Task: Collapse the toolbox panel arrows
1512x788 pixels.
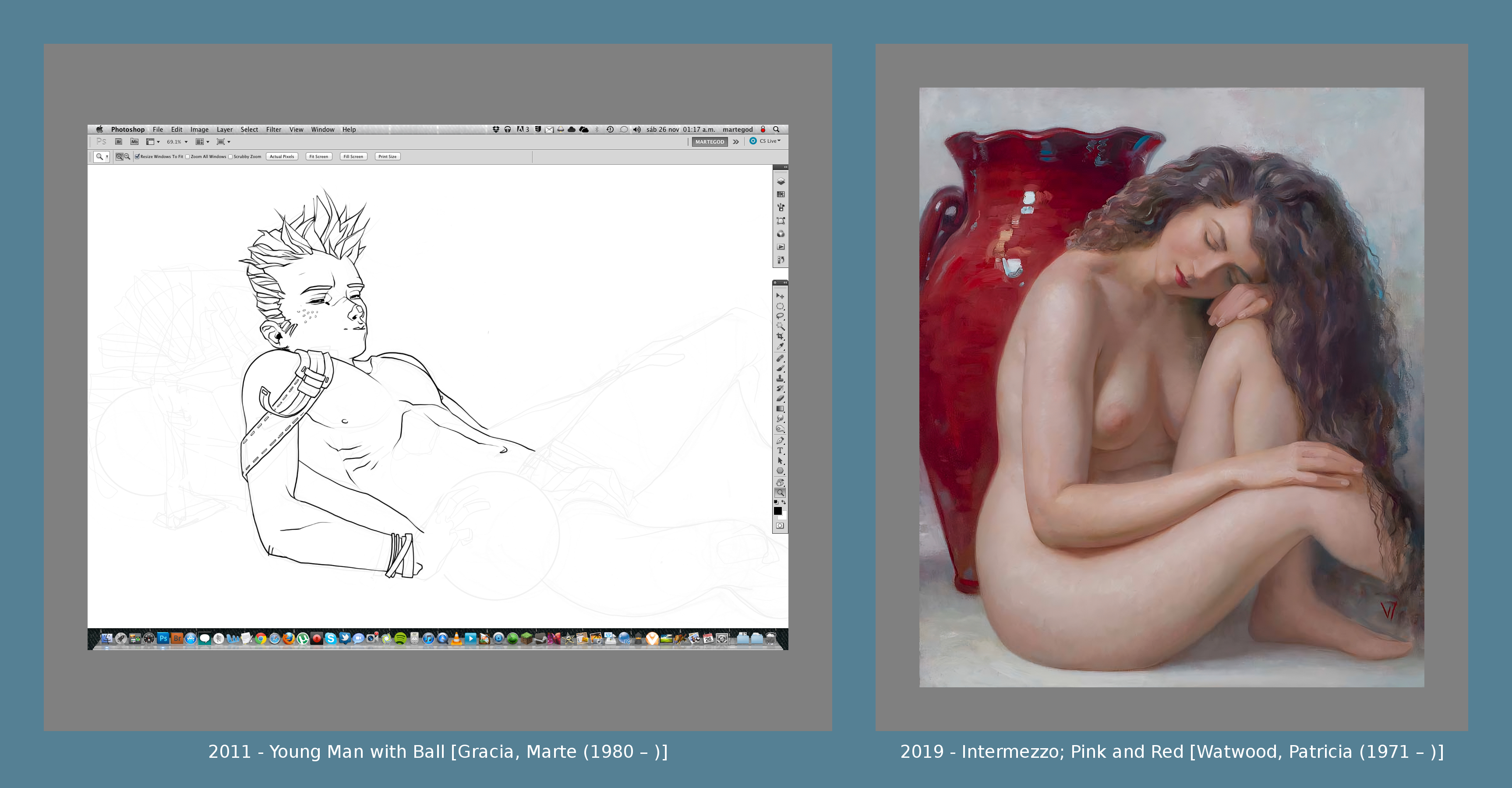Action: click(785, 283)
